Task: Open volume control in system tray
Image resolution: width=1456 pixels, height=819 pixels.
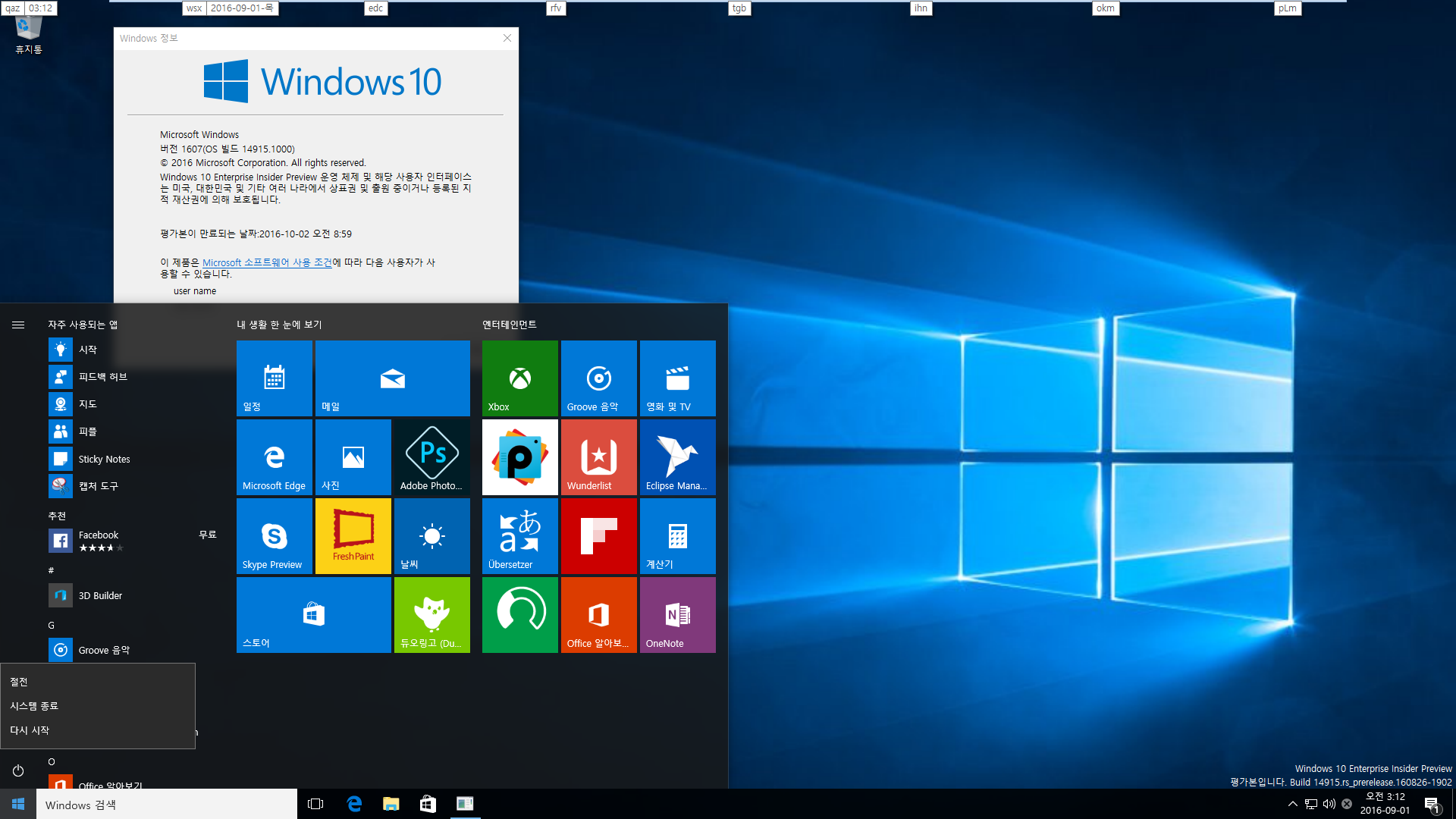Action: coord(1329,804)
